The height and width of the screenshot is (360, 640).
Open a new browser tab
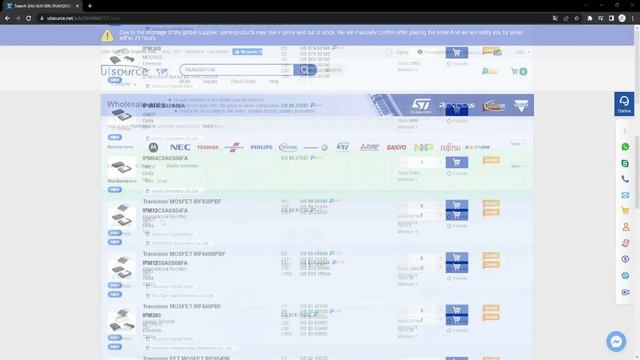tap(90, 6)
